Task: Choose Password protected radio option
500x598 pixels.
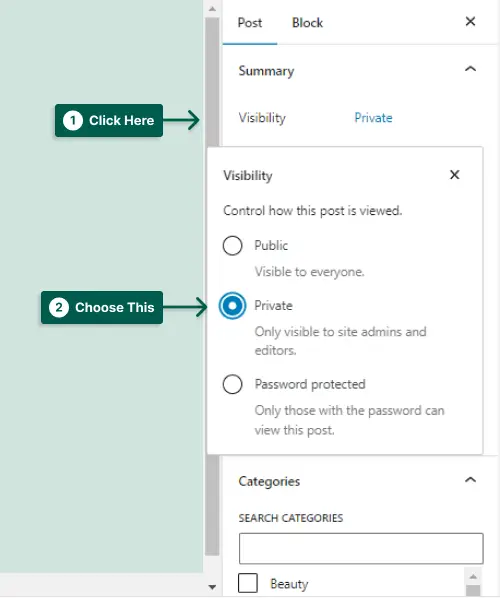Action: [232, 384]
